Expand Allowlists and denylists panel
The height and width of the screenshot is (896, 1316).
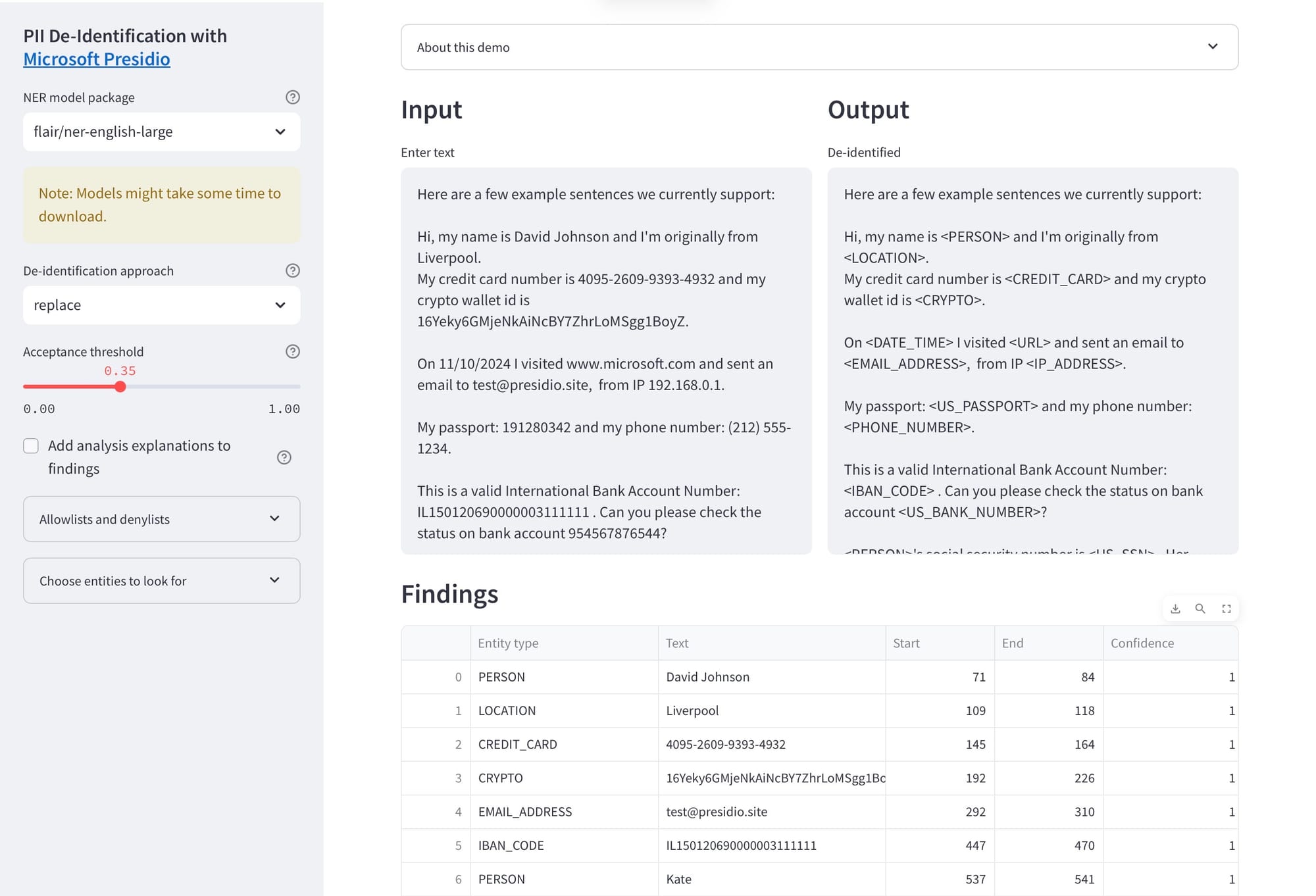pos(161,519)
